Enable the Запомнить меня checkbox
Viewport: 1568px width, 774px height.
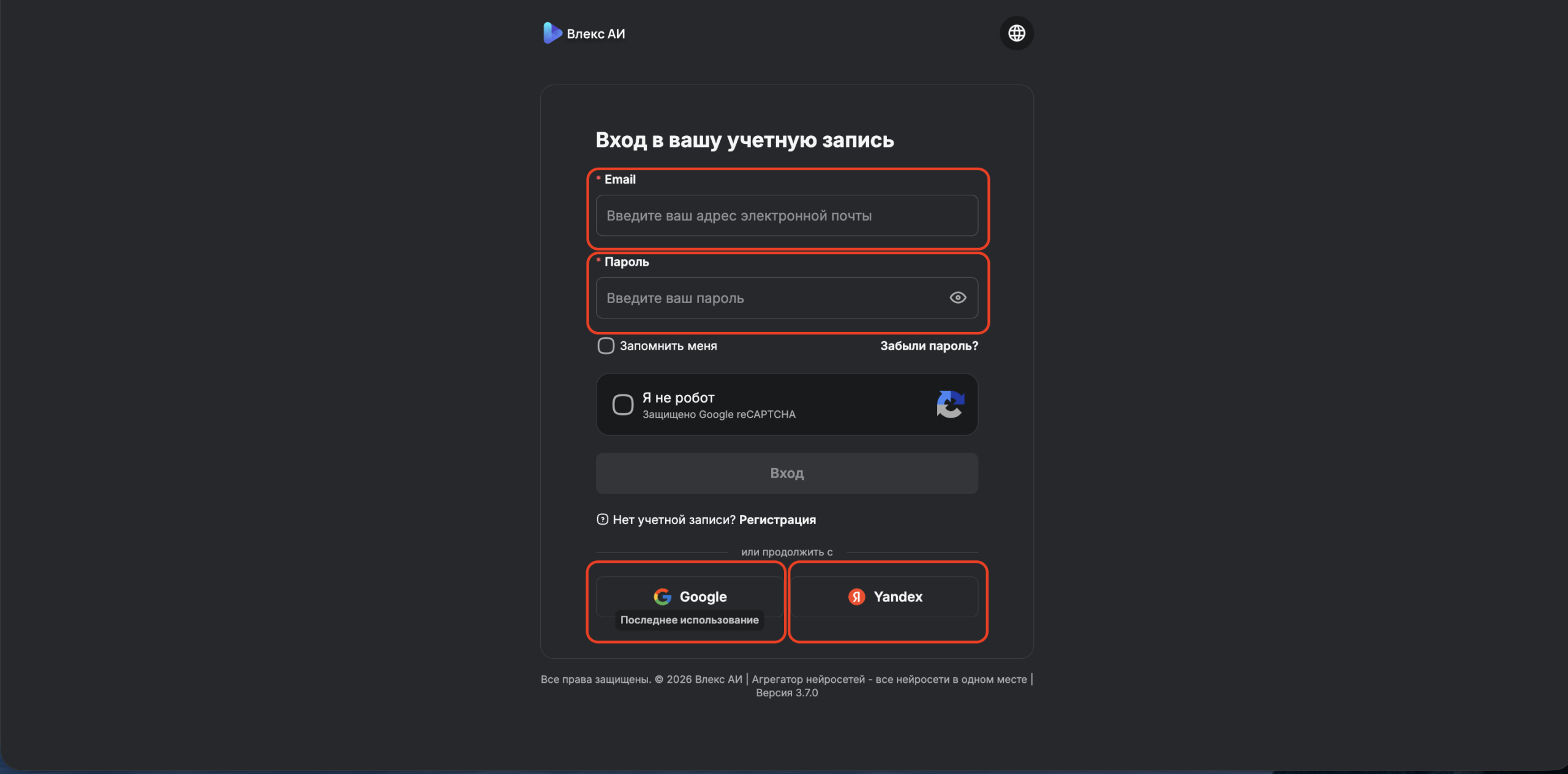(606, 346)
